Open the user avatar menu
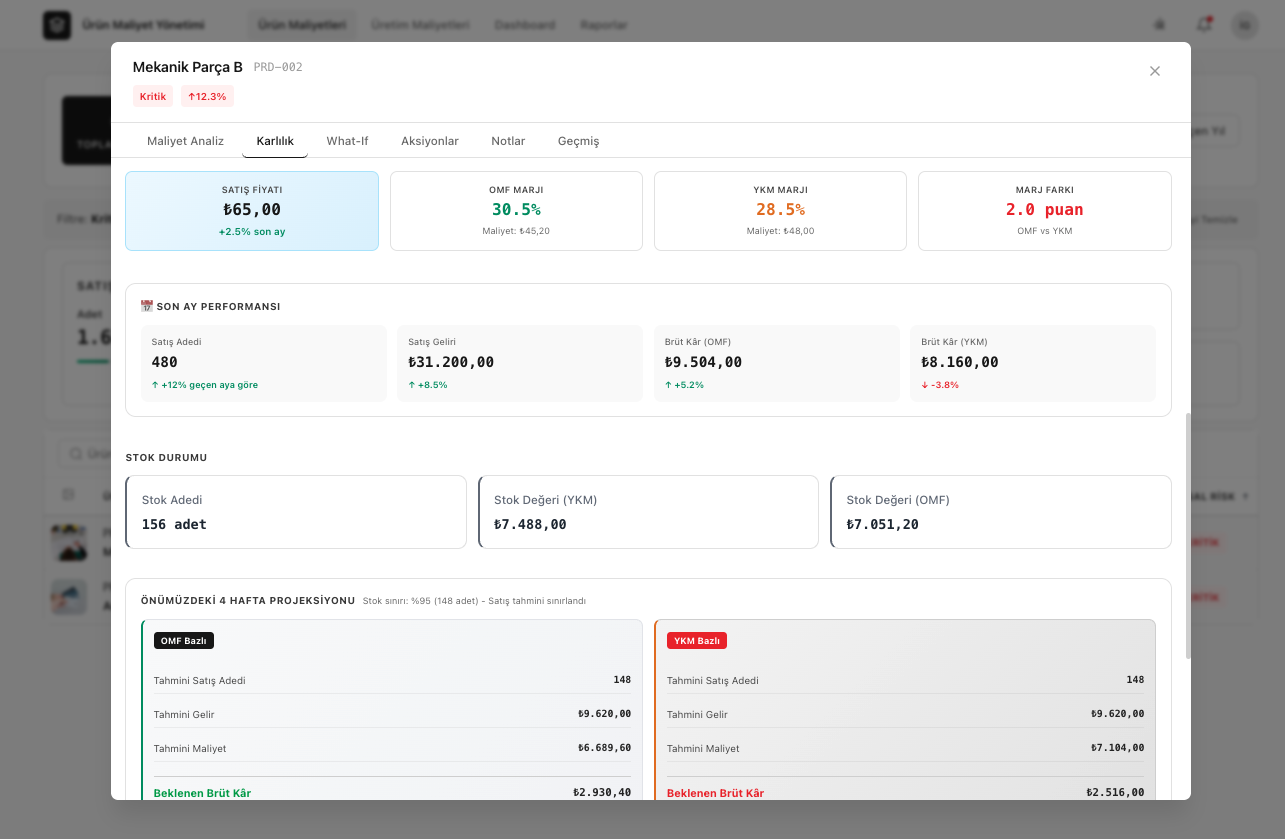Image resolution: width=1285 pixels, height=839 pixels. 1244,25
